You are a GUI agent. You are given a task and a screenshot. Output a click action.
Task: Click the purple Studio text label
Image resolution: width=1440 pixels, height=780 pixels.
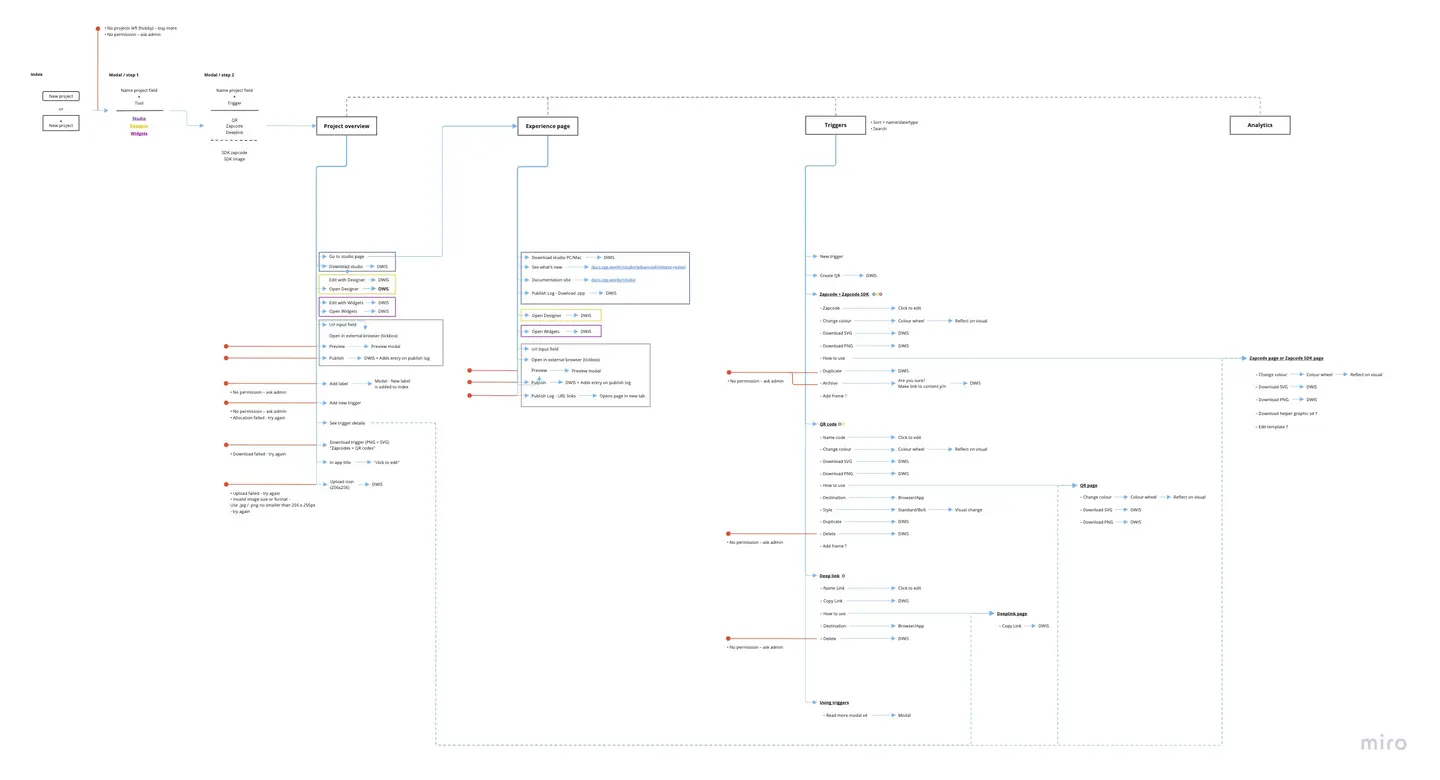[139, 118]
